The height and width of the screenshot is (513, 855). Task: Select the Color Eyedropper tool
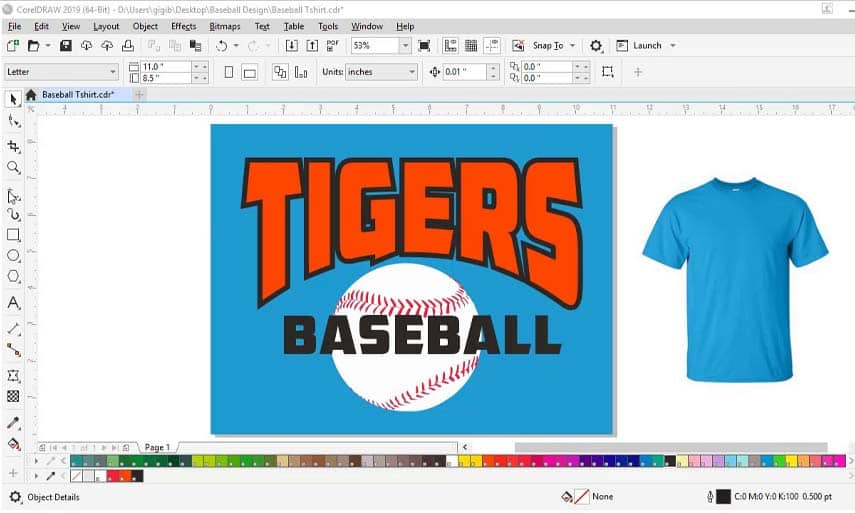(14, 423)
